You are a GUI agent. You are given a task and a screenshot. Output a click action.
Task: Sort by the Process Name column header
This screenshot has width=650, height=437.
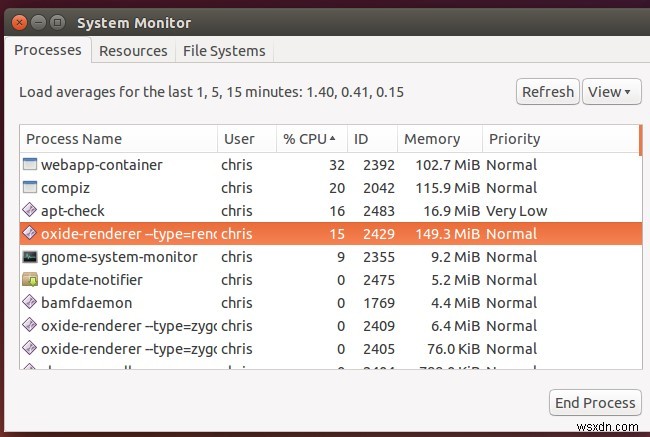[x=118, y=139]
